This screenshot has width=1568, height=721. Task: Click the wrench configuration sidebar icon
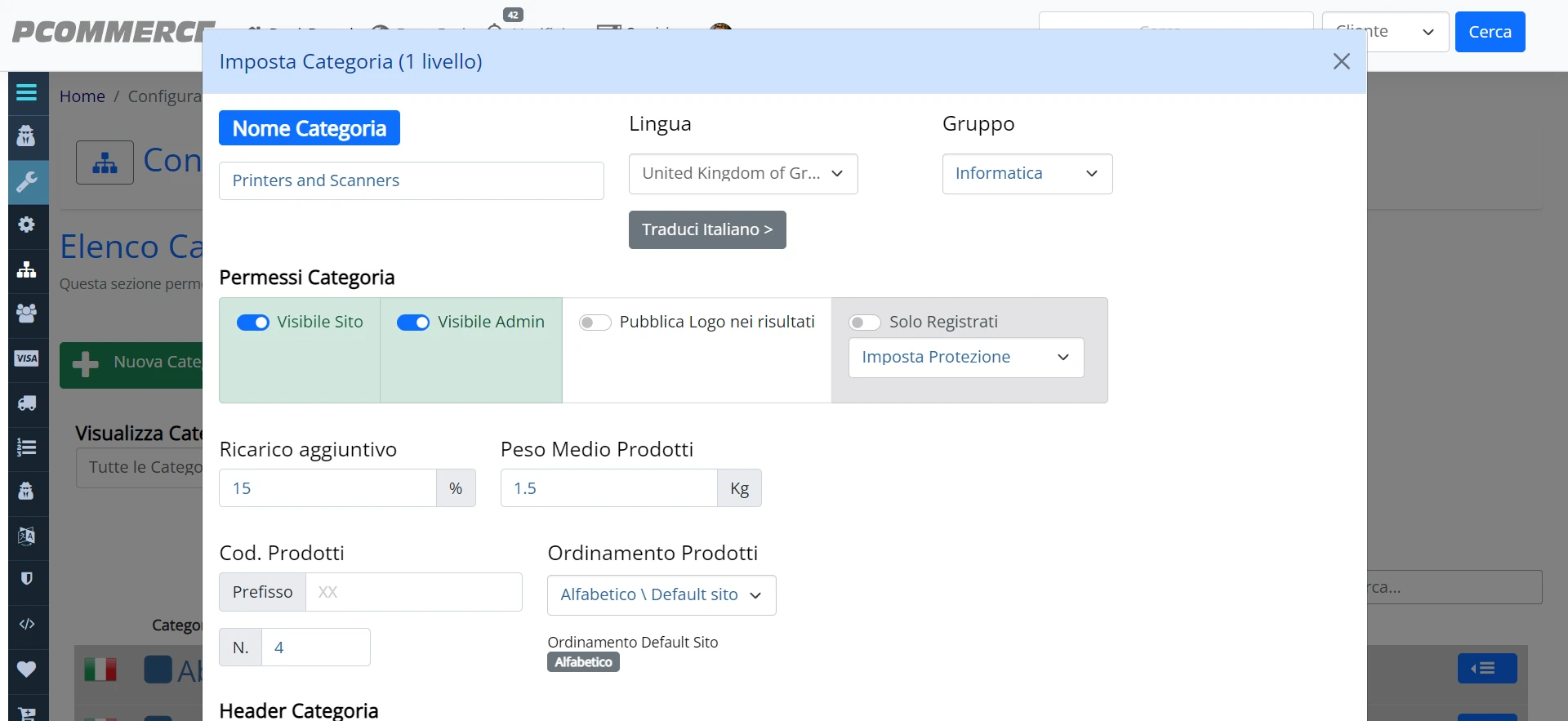[x=26, y=181]
